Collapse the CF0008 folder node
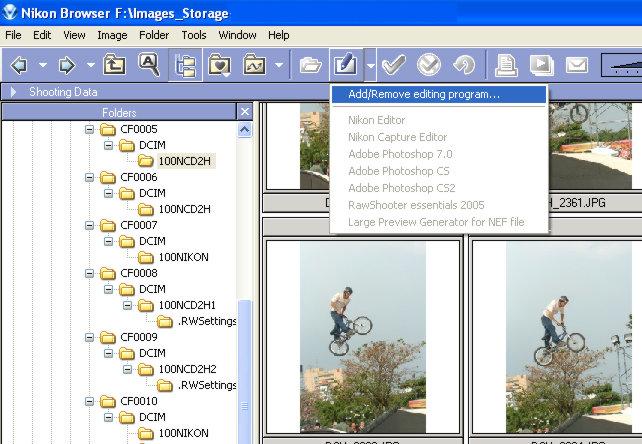This screenshot has height=444, width=642. pos(89,273)
